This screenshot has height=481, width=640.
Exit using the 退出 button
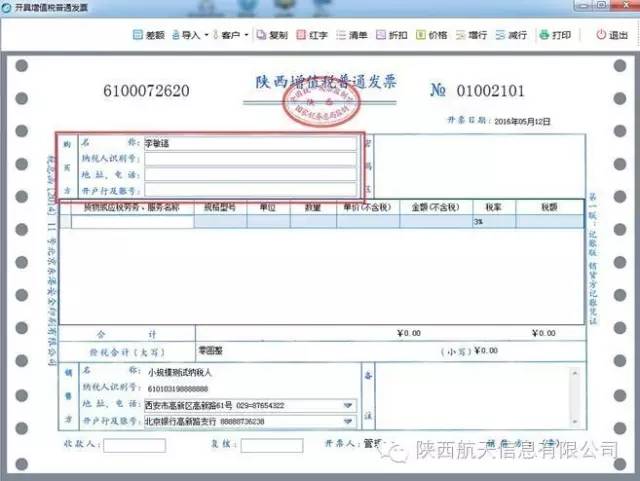coord(612,35)
